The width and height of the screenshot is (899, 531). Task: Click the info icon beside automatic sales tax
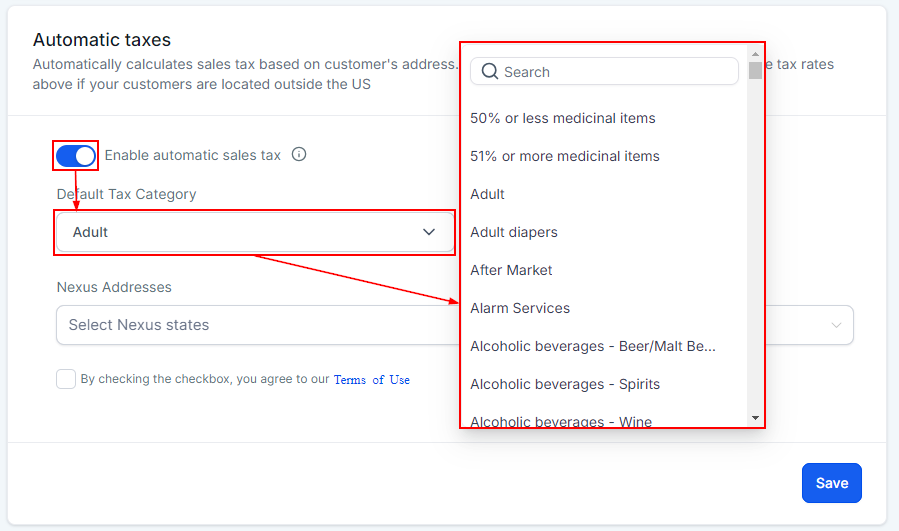click(x=298, y=155)
